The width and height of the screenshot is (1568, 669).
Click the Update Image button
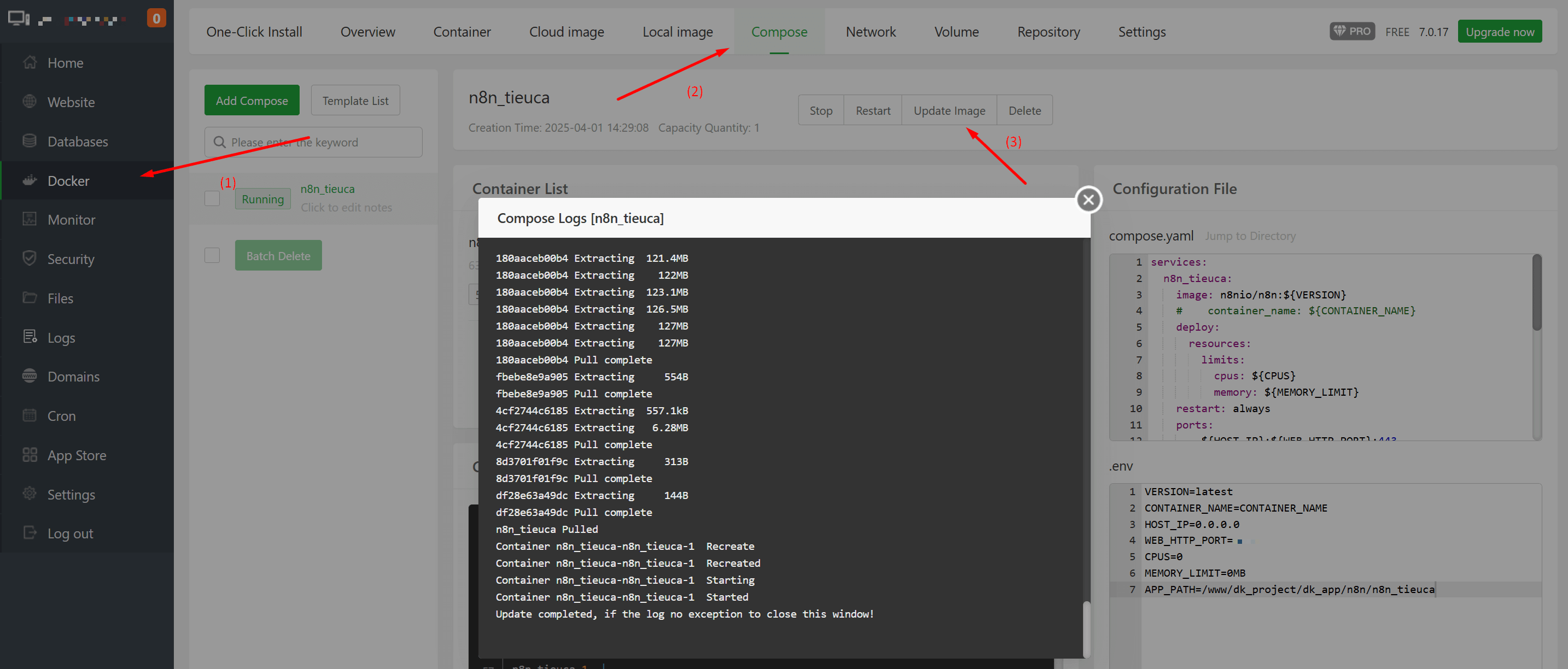pos(949,110)
